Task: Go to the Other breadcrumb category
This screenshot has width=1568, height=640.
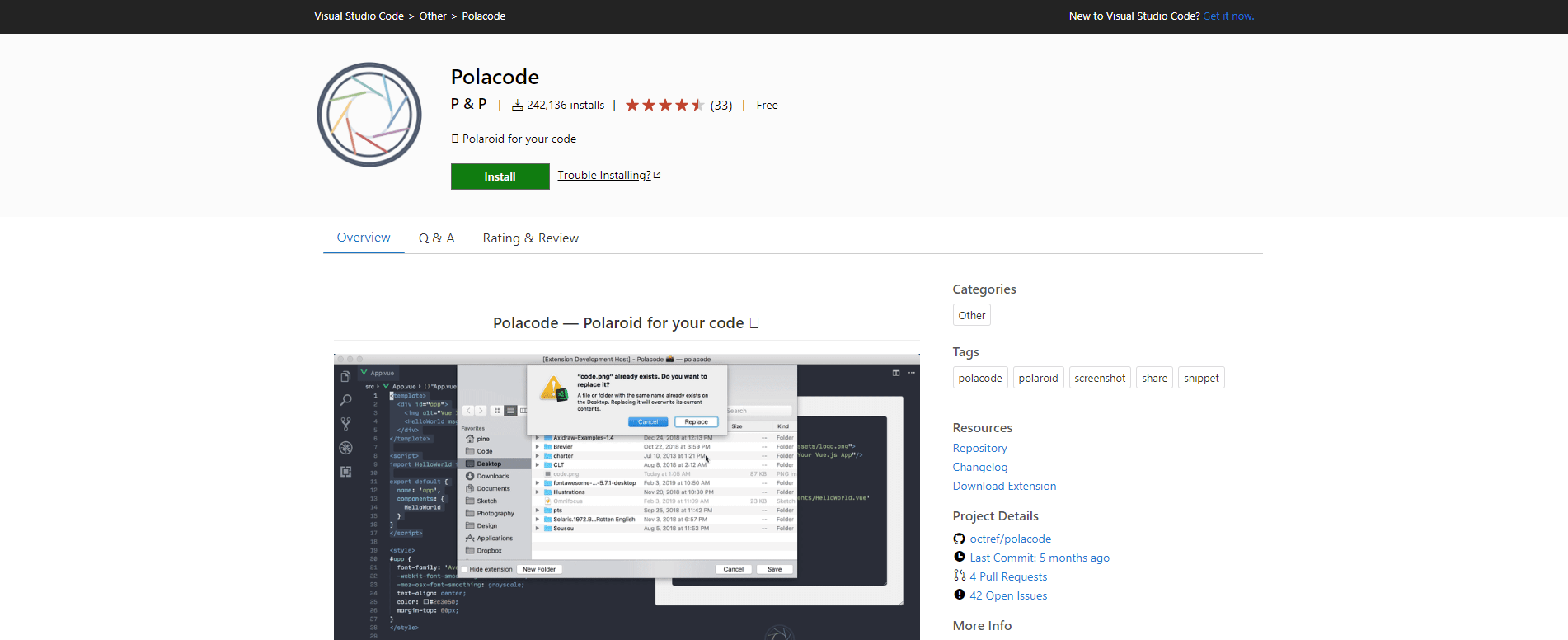Action: coord(433,16)
